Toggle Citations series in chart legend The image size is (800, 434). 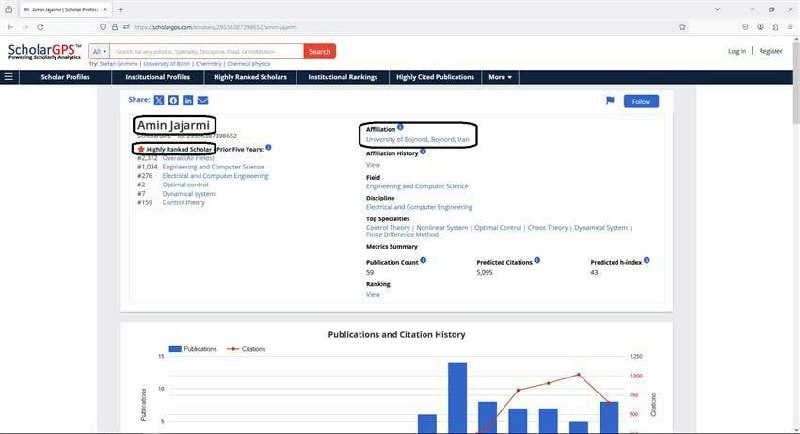(x=246, y=349)
